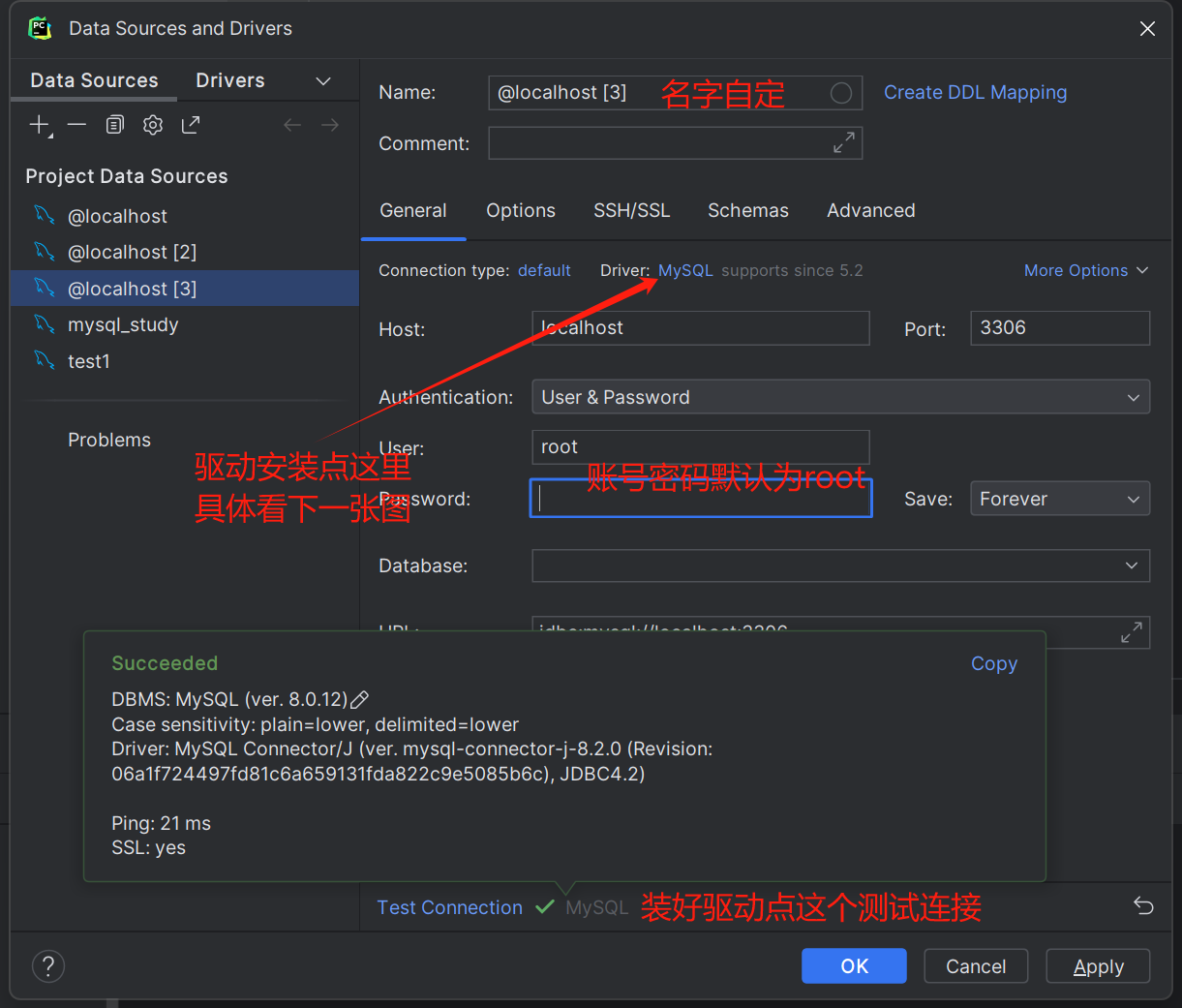Click the User field containing root
The height and width of the screenshot is (1008, 1182).
[x=701, y=447]
